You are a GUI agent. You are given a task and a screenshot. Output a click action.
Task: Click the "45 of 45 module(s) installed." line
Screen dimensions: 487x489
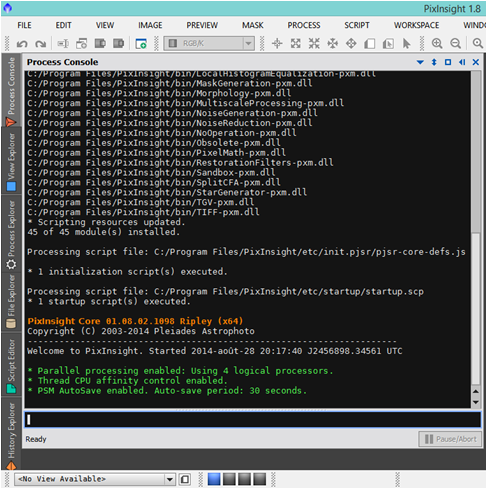pyautogui.click(x=103, y=232)
